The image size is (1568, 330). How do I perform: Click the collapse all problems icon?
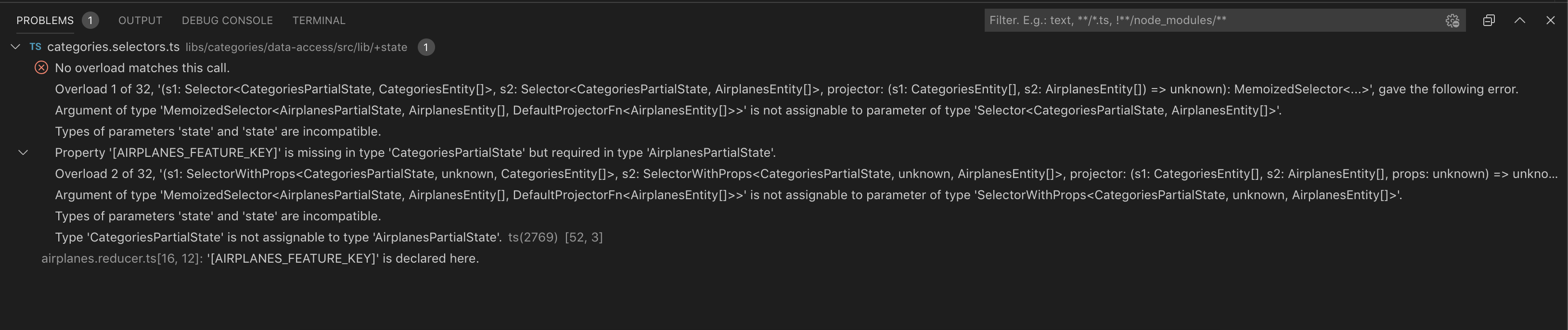pos(1489,21)
